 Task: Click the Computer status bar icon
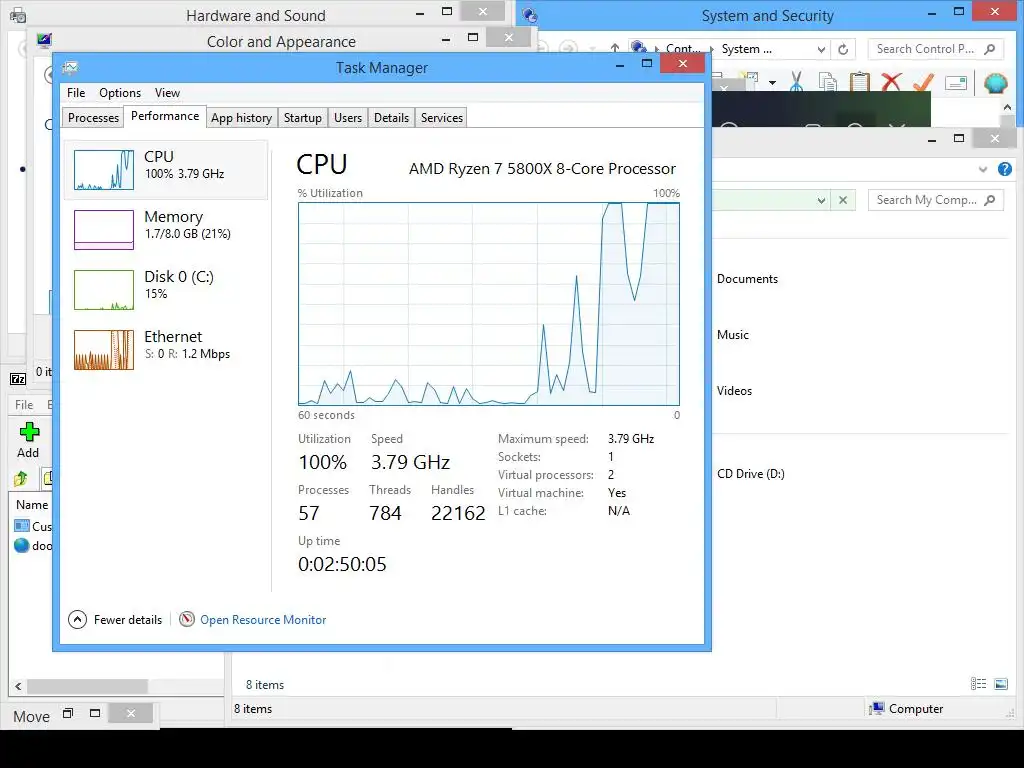(x=877, y=709)
